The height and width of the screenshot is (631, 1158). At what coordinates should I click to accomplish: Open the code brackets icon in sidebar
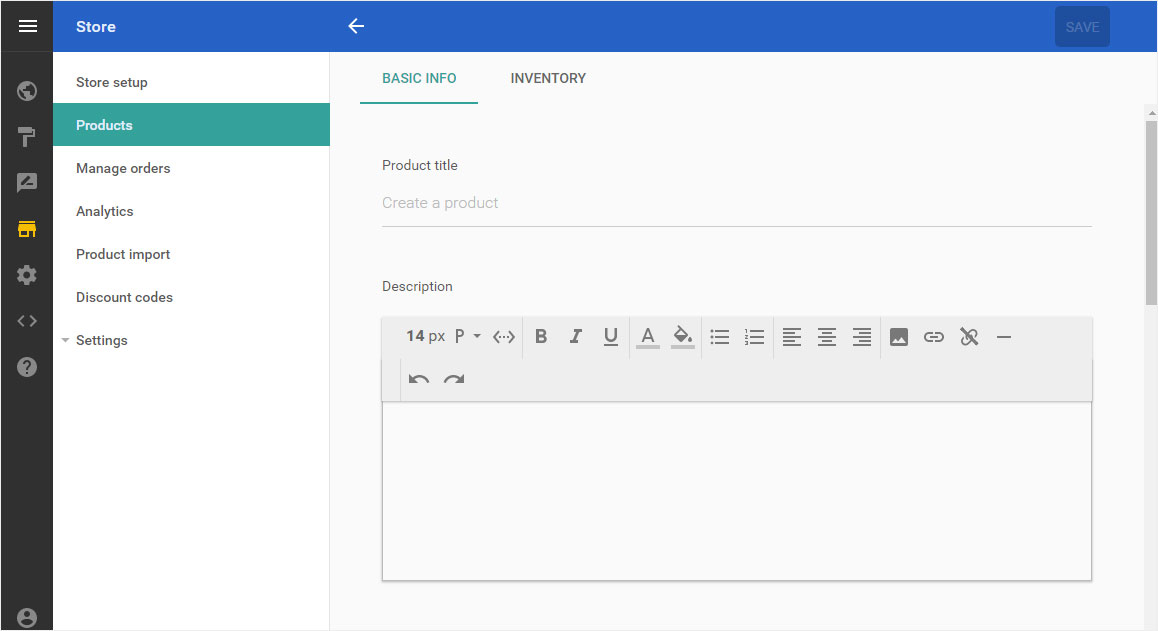click(x=27, y=321)
